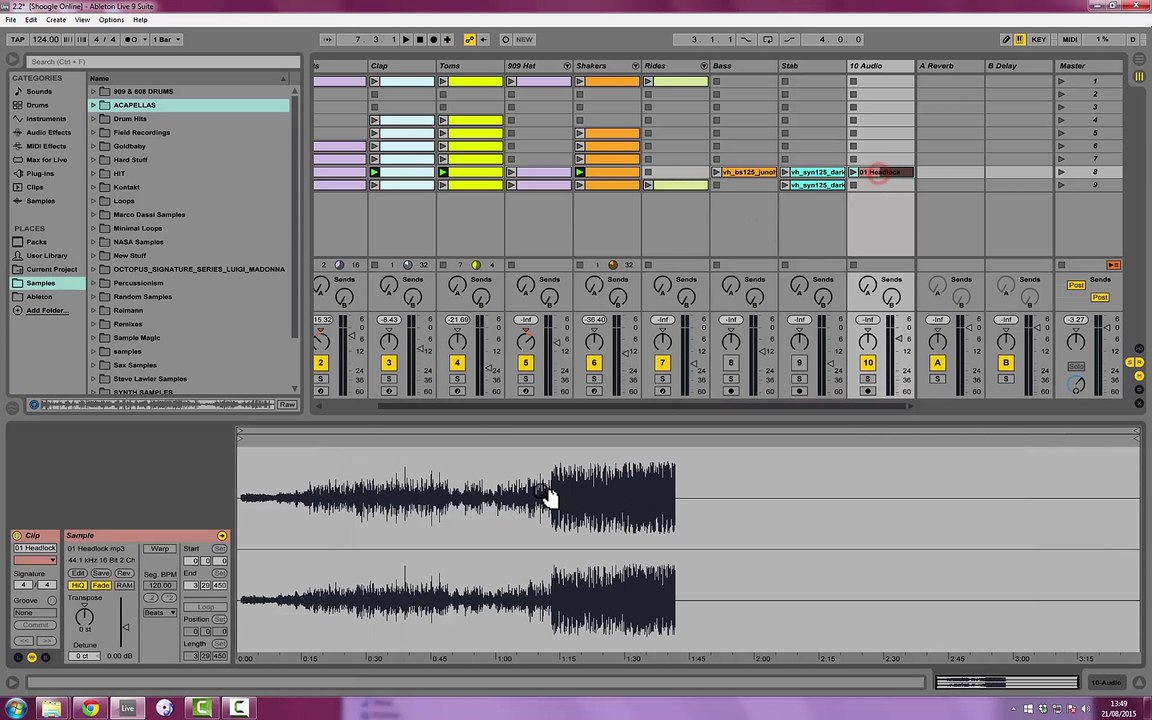
Task: Arm the 10 Audio track for recording
Action: 868,392
